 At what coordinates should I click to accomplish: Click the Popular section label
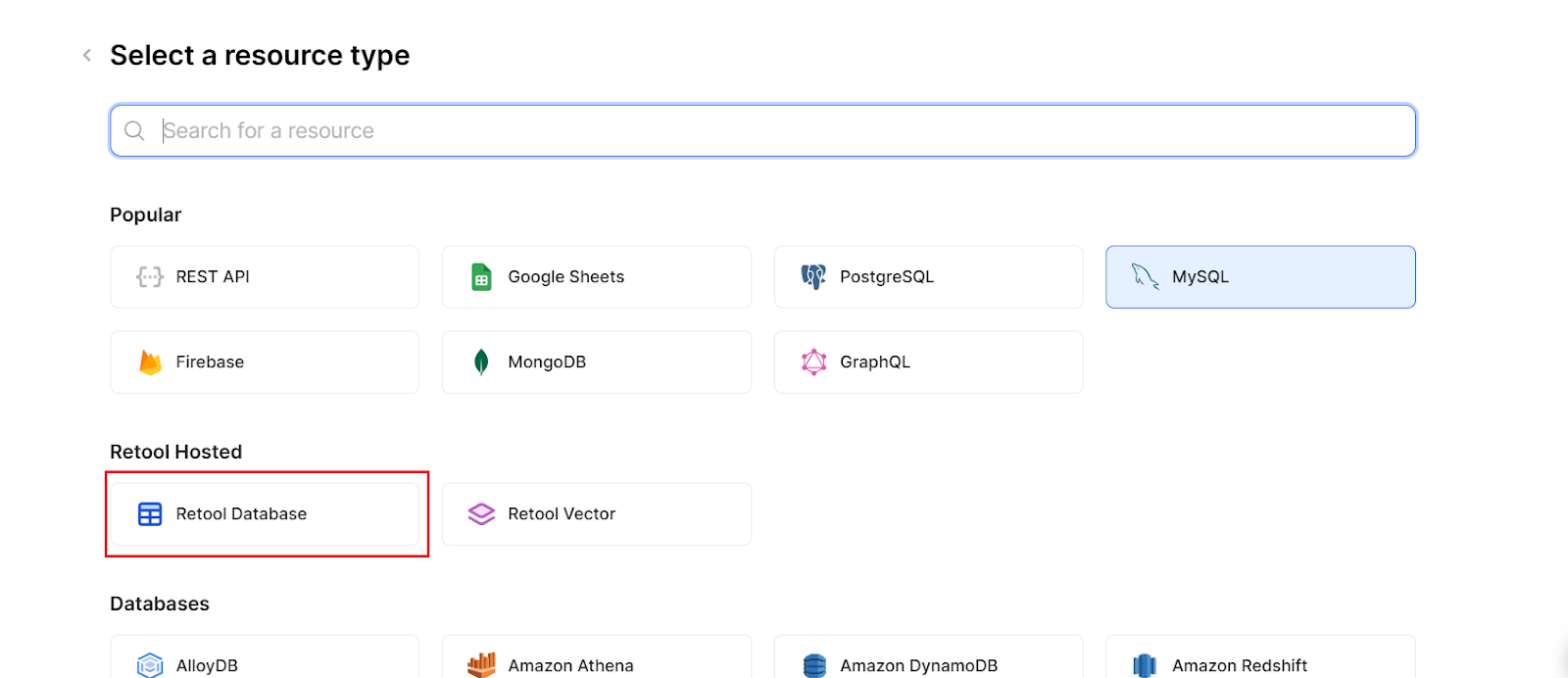[x=146, y=215]
